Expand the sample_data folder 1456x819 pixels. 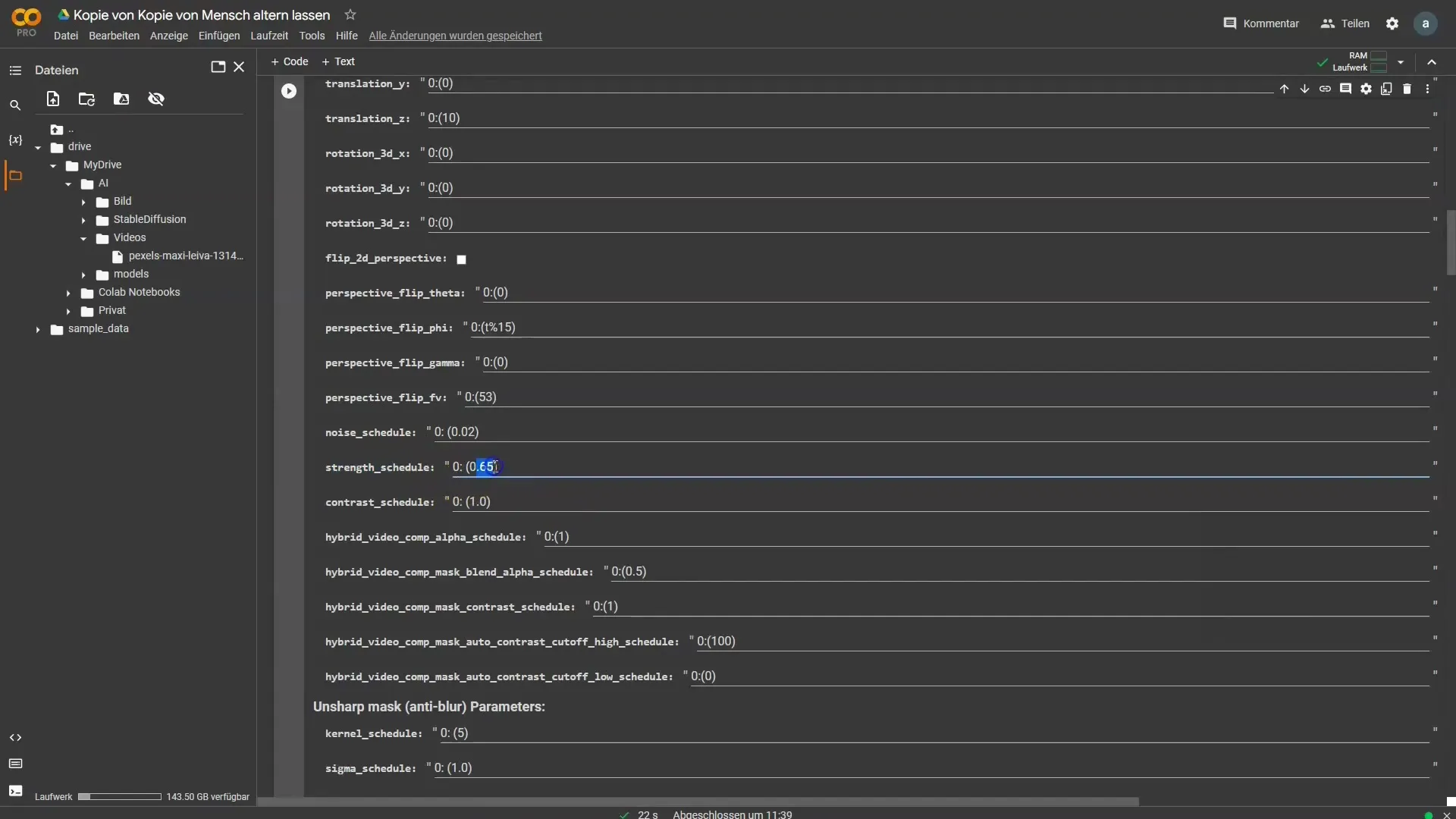point(38,329)
